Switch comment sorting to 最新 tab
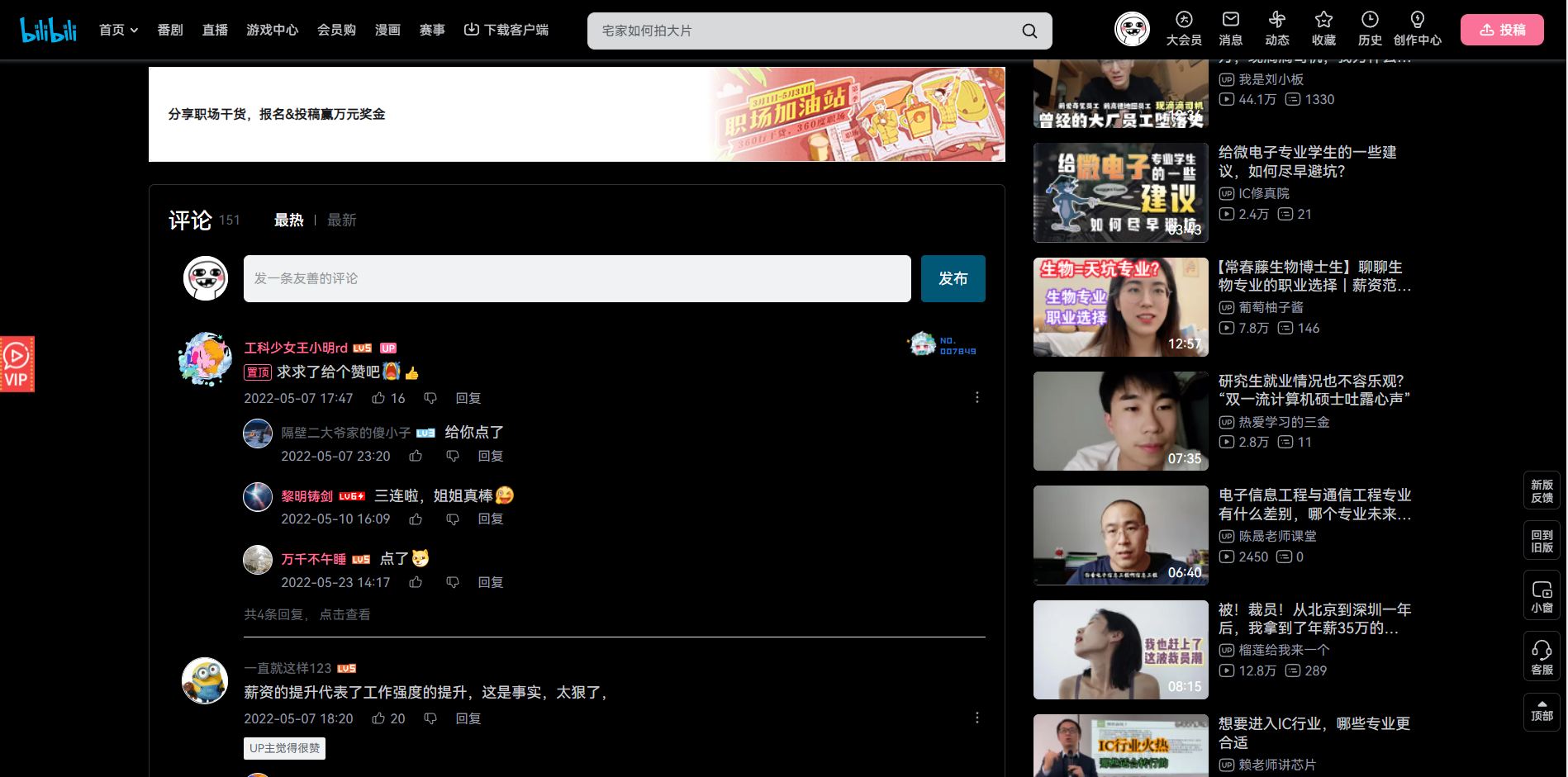The width and height of the screenshot is (1568, 777). [342, 220]
